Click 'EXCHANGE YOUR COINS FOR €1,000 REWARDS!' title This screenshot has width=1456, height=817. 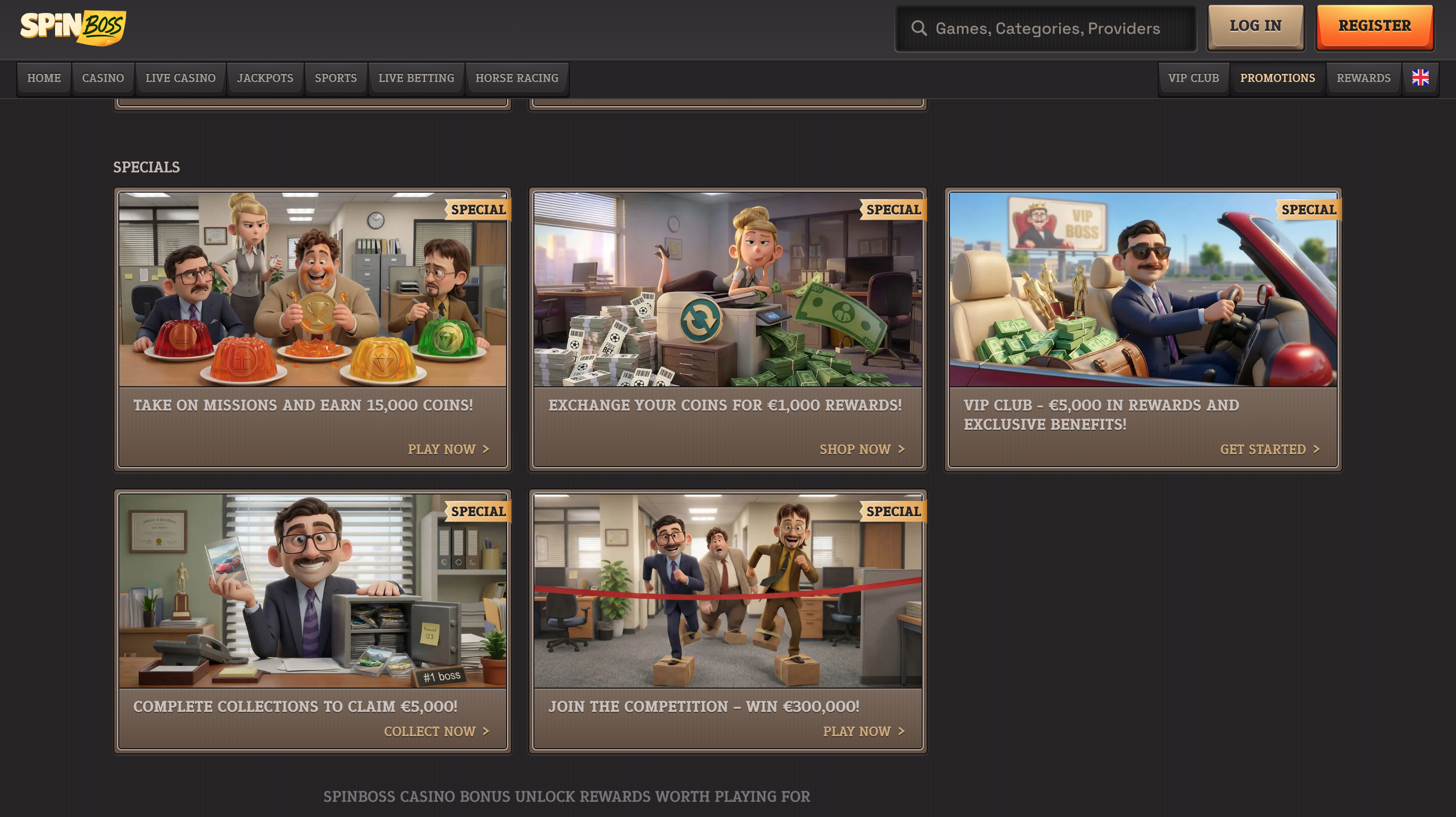tap(724, 405)
